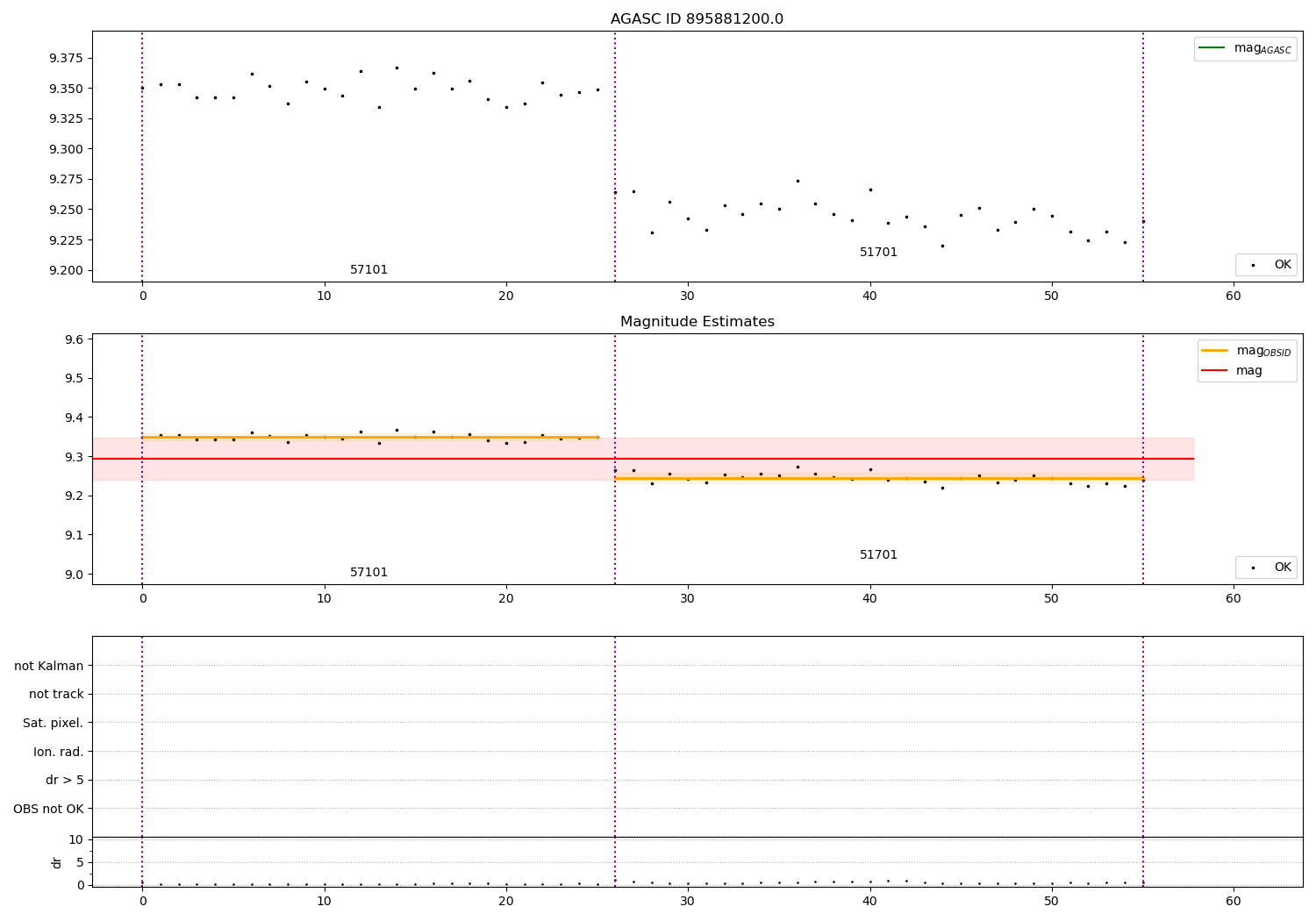This screenshot has height=921, width=1316.
Task: Click the 'not Kalman' y-axis label
Action: 49,667
